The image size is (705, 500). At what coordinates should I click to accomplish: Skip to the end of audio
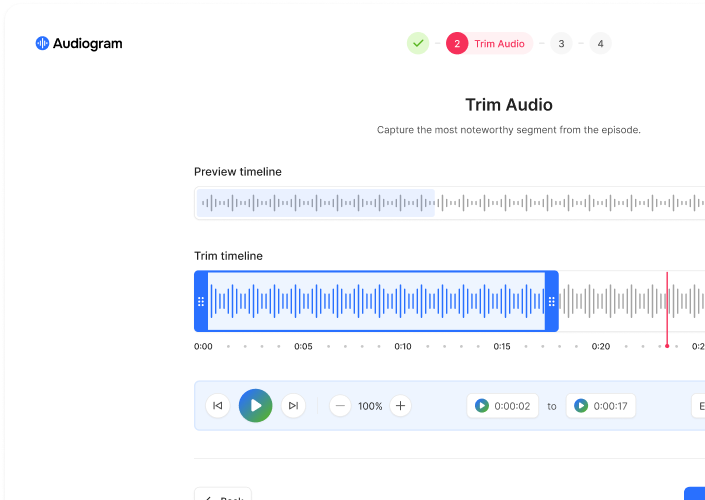pyautogui.click(x=292, y=406)
